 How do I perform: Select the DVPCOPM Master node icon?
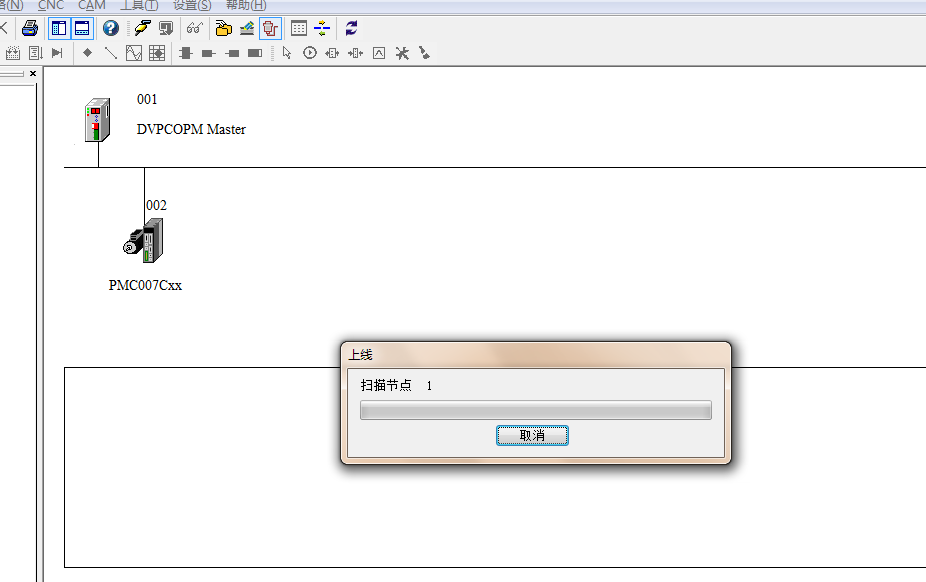(97, 122)
